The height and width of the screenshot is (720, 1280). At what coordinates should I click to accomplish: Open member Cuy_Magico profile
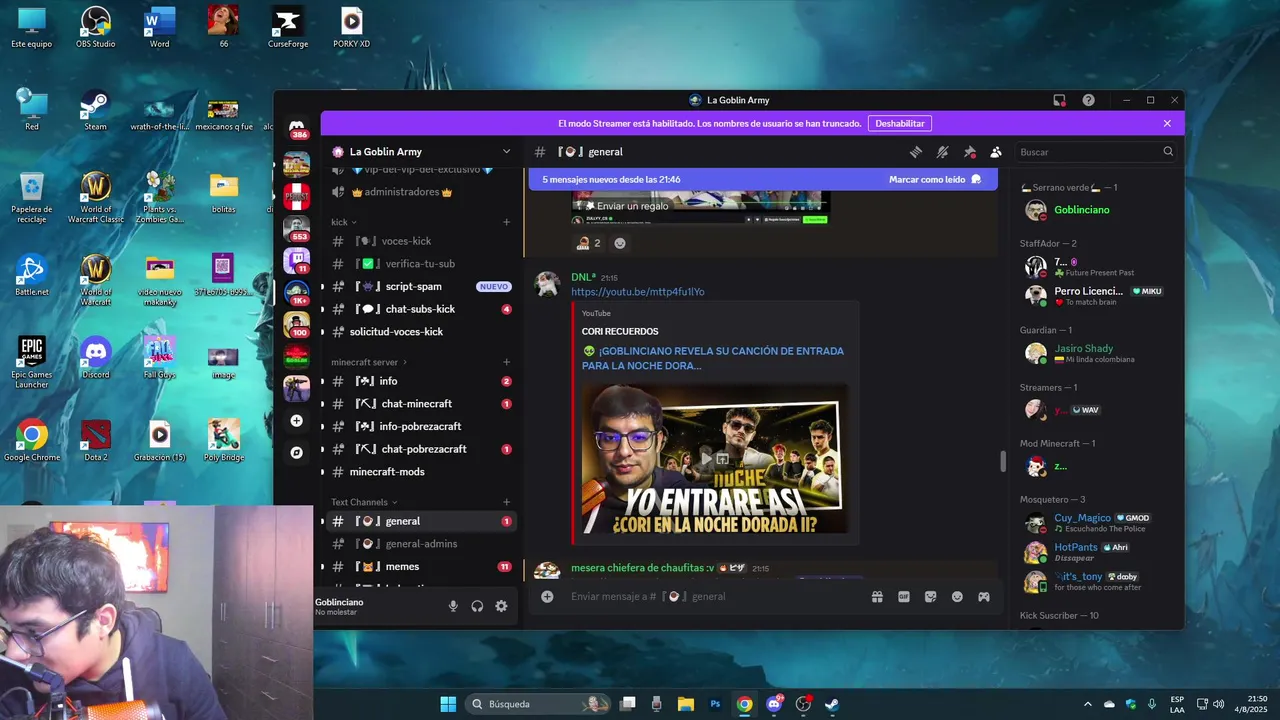coord(1095,523)
